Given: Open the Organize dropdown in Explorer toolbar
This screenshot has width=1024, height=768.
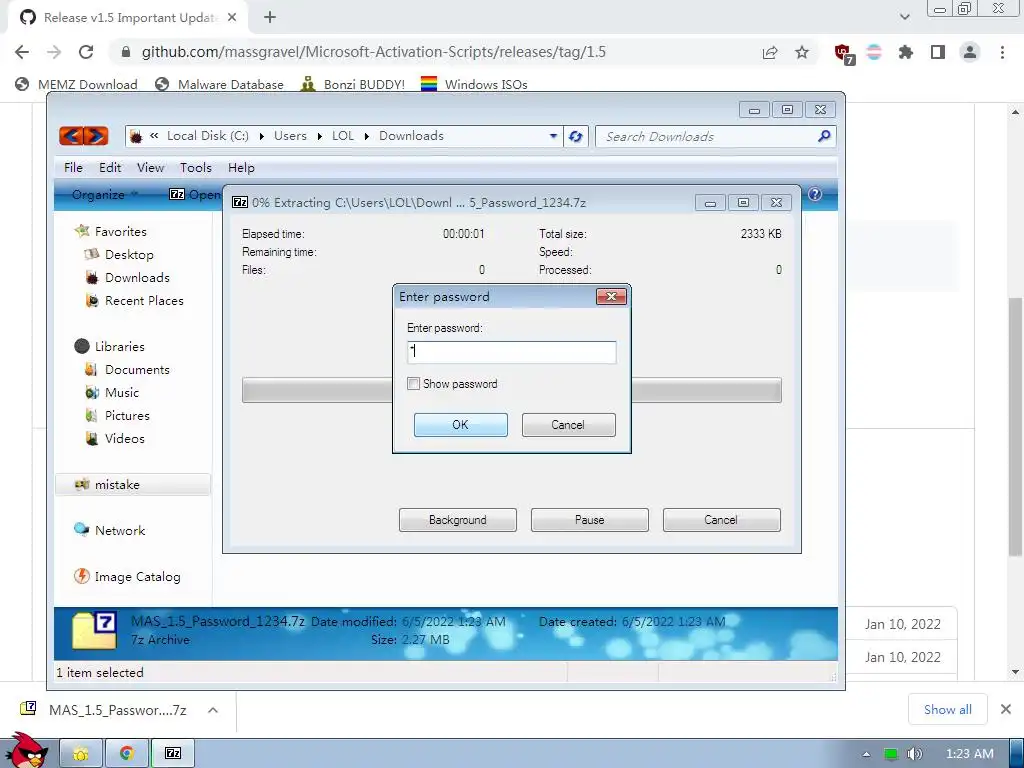Looking at the screenshot, I should coord(104,195).
